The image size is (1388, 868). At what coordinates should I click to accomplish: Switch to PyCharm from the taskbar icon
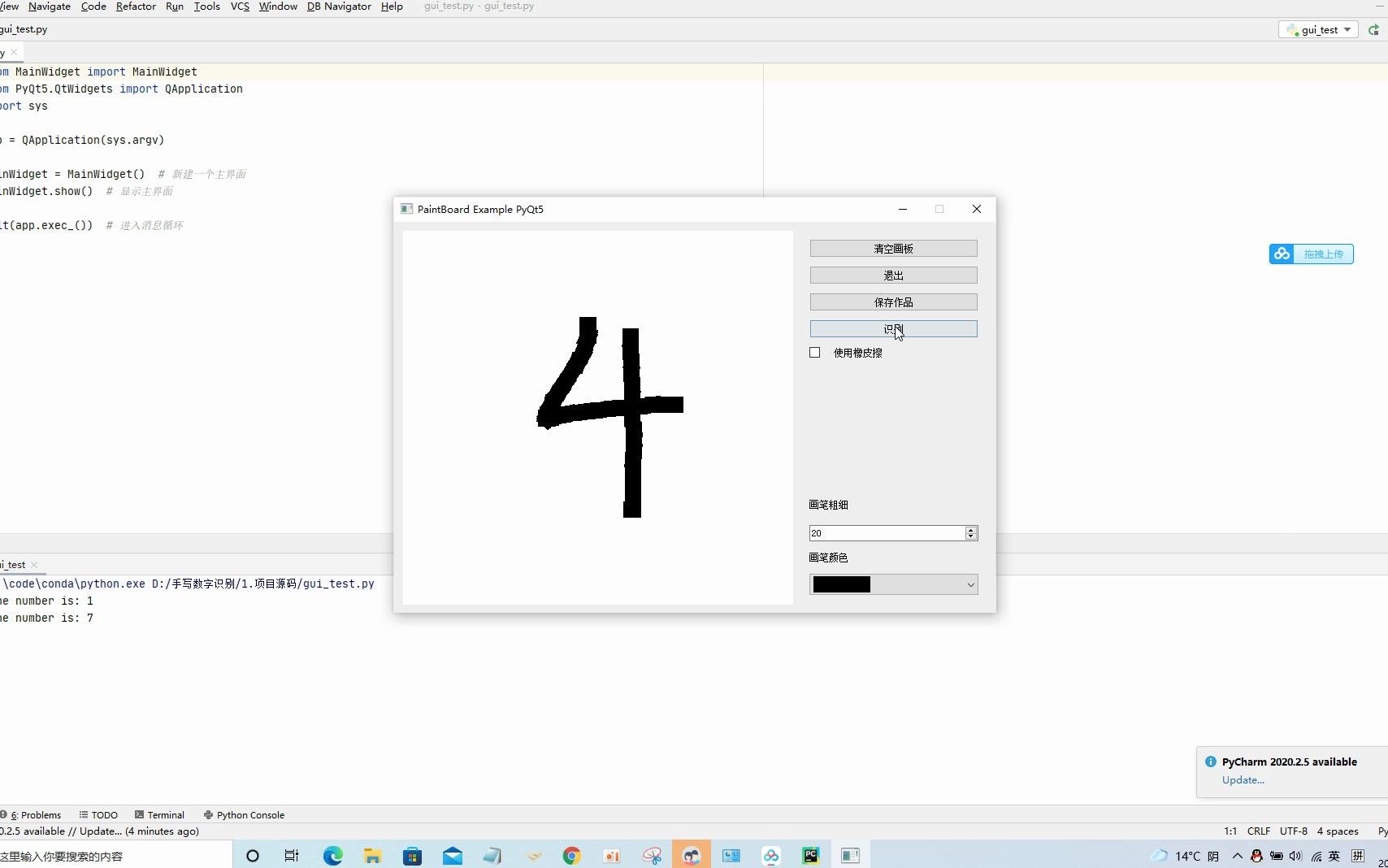[811, 856]
